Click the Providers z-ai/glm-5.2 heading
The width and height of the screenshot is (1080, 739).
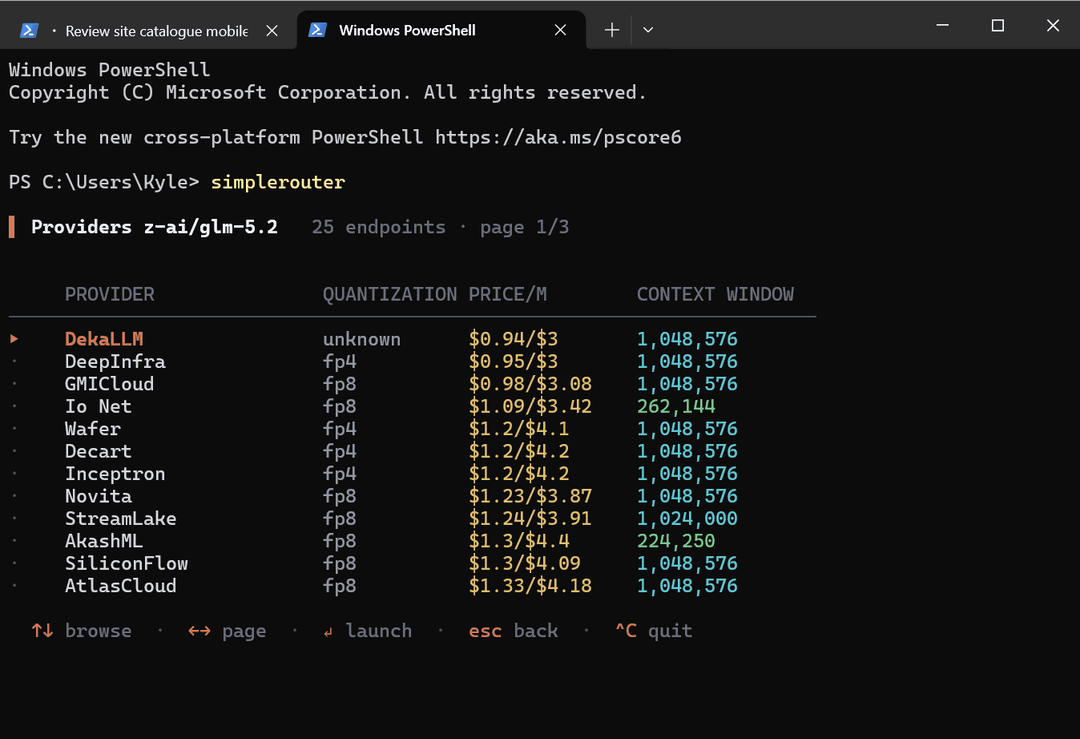tap(154, 227)
